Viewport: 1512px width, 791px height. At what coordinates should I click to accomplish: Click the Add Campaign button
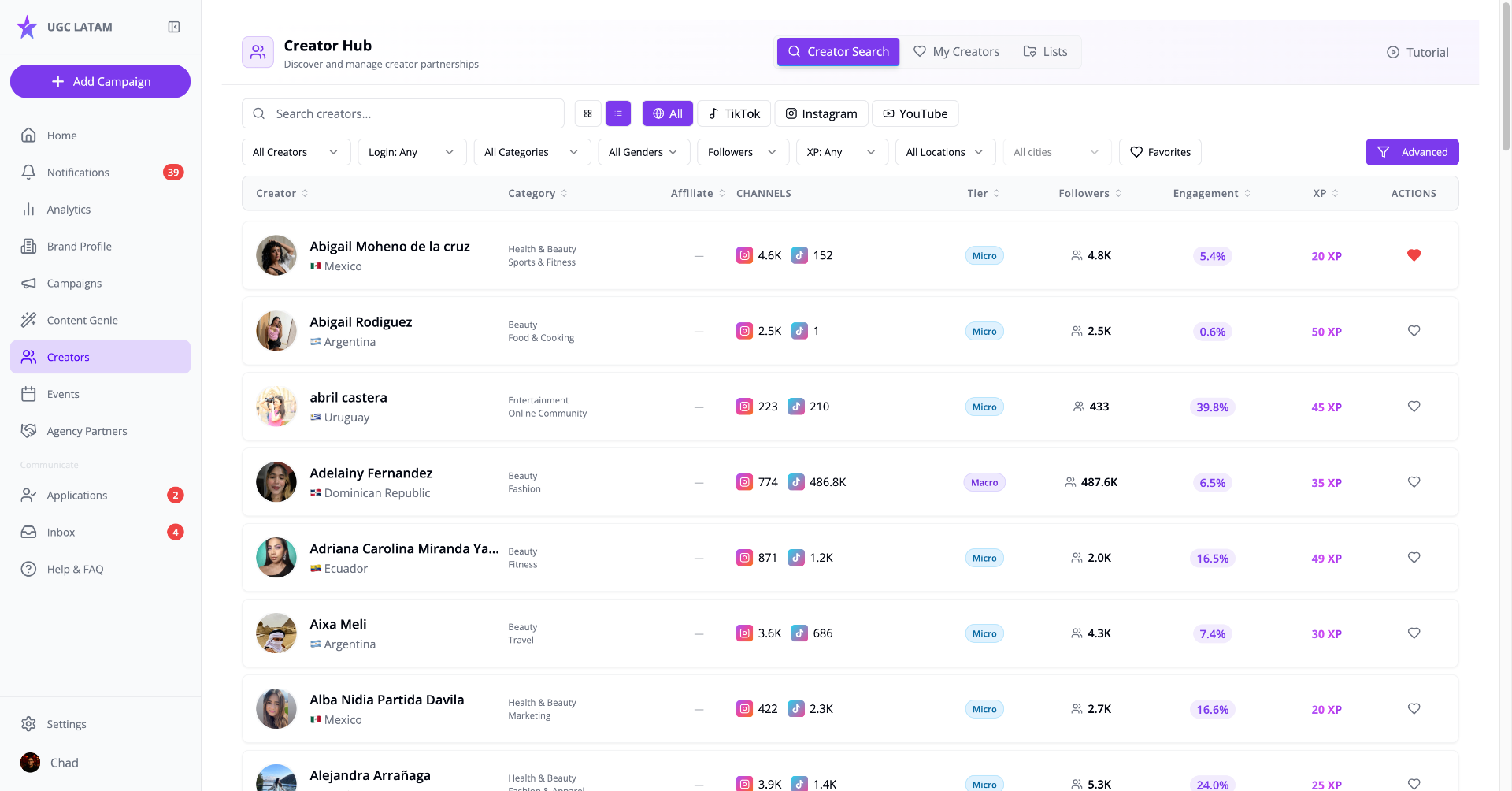(x=100, y=82)
